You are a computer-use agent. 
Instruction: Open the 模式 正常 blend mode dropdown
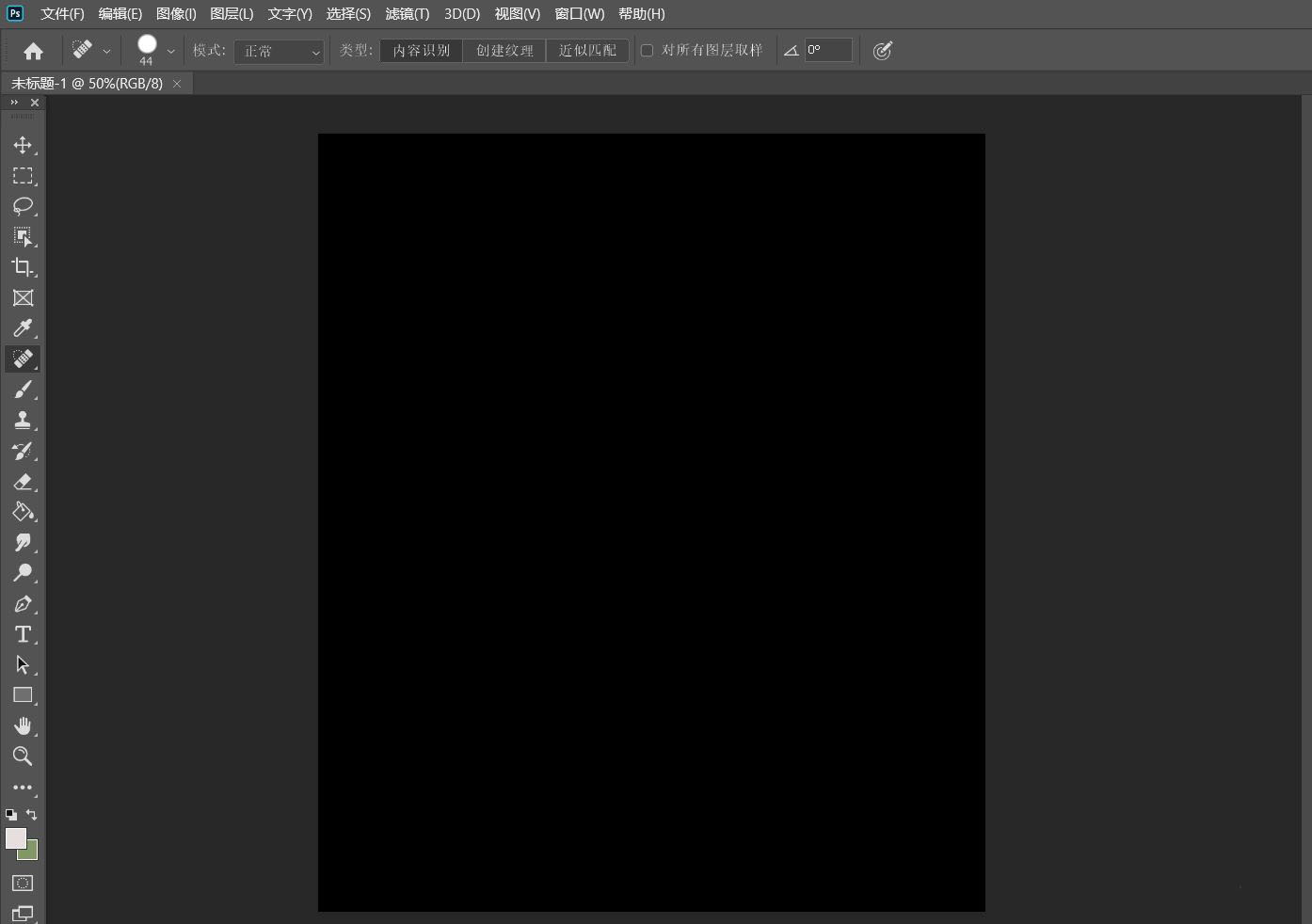(x=280, y=51)
